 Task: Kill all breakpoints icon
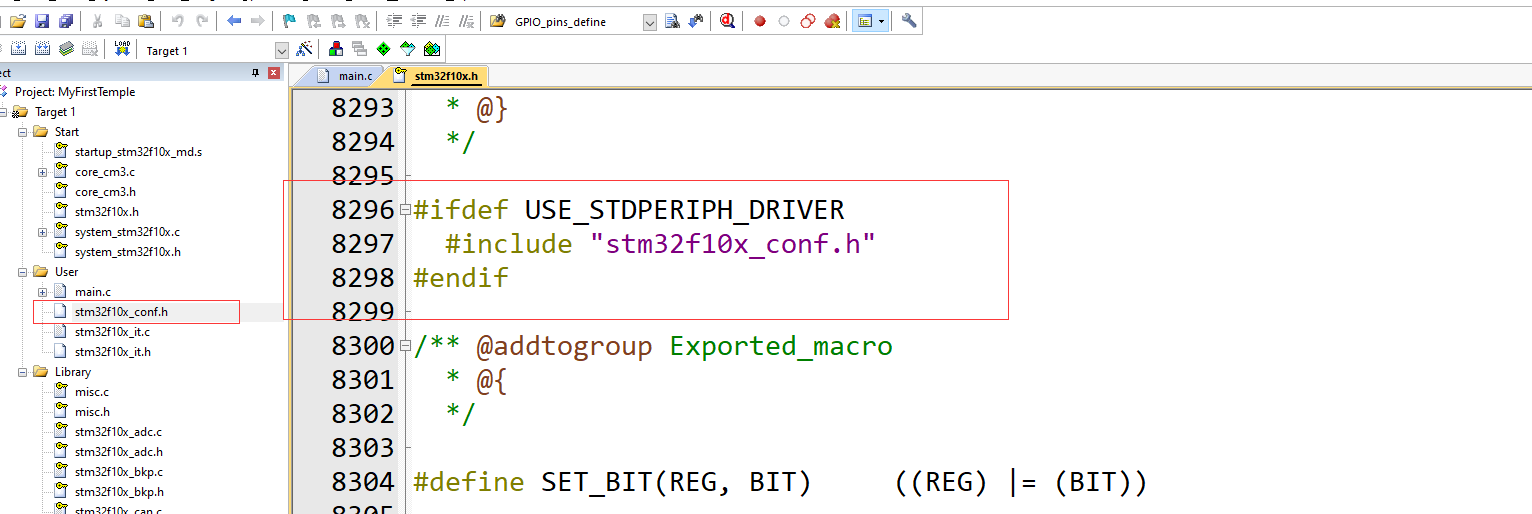(x=832, y=21)
